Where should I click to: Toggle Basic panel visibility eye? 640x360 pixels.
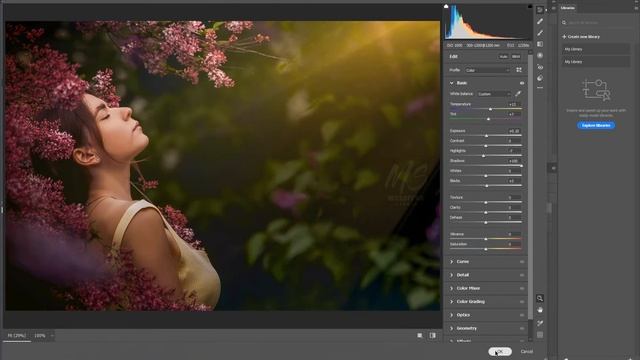tap(522, 83)
